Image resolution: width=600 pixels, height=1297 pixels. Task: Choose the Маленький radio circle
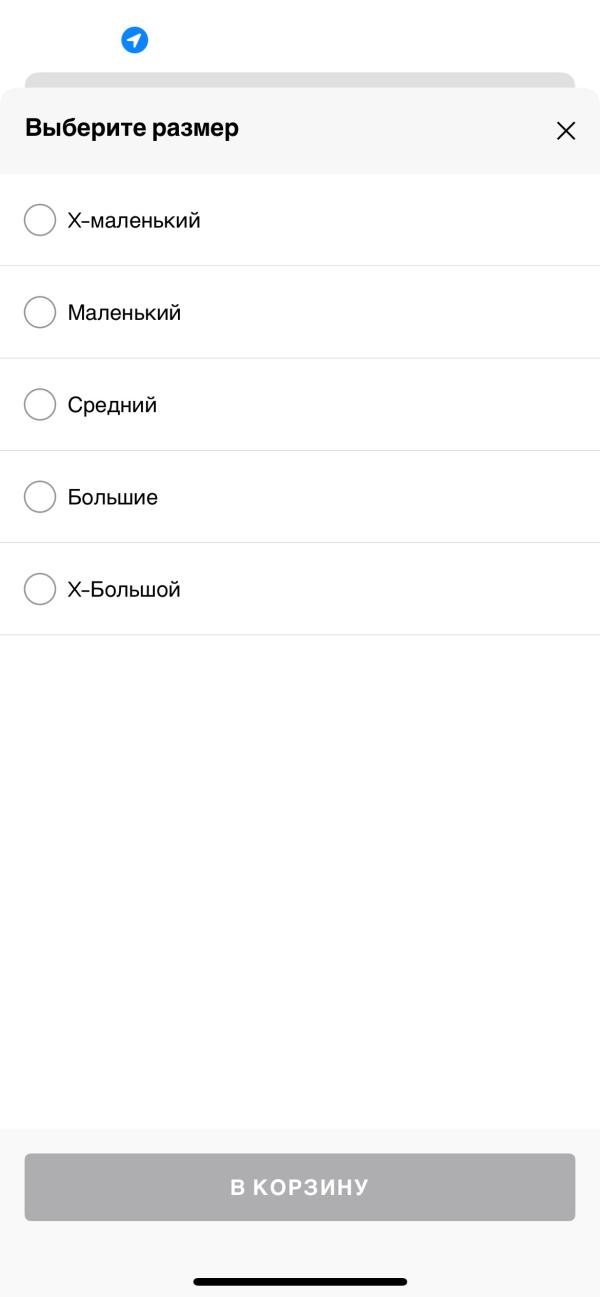point(40,313)
